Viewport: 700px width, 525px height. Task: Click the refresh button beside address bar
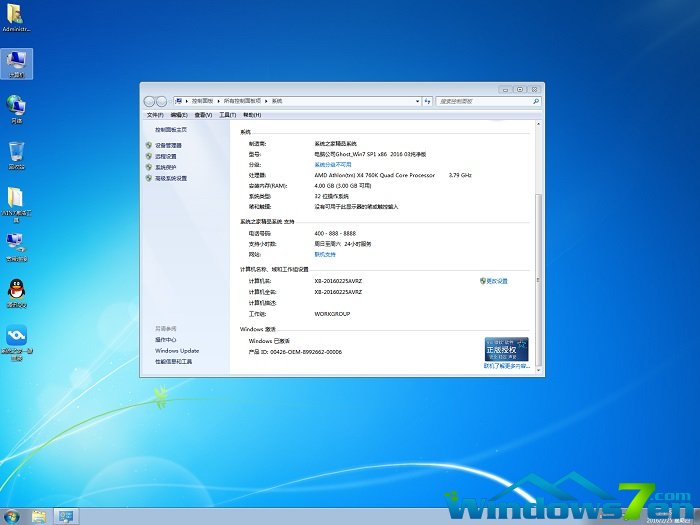429,101
